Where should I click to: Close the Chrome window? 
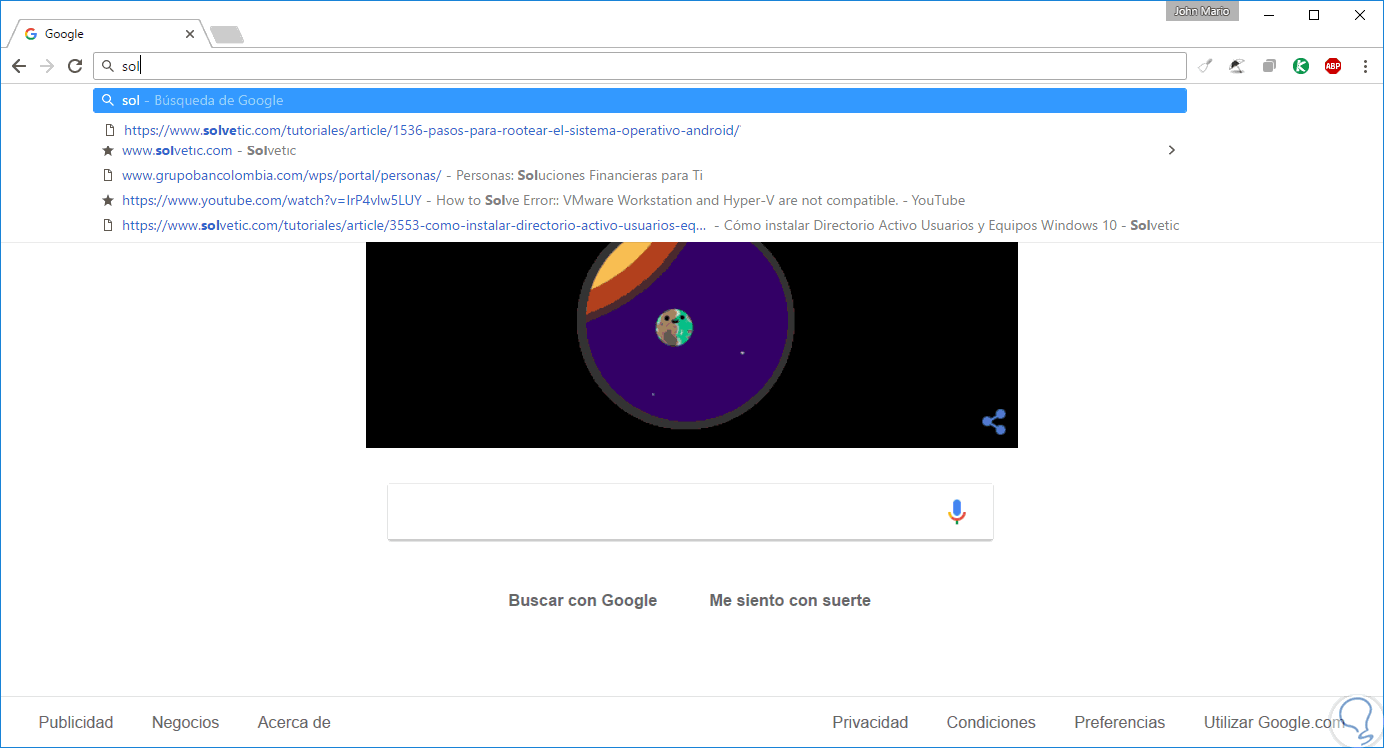point(1360,14)
